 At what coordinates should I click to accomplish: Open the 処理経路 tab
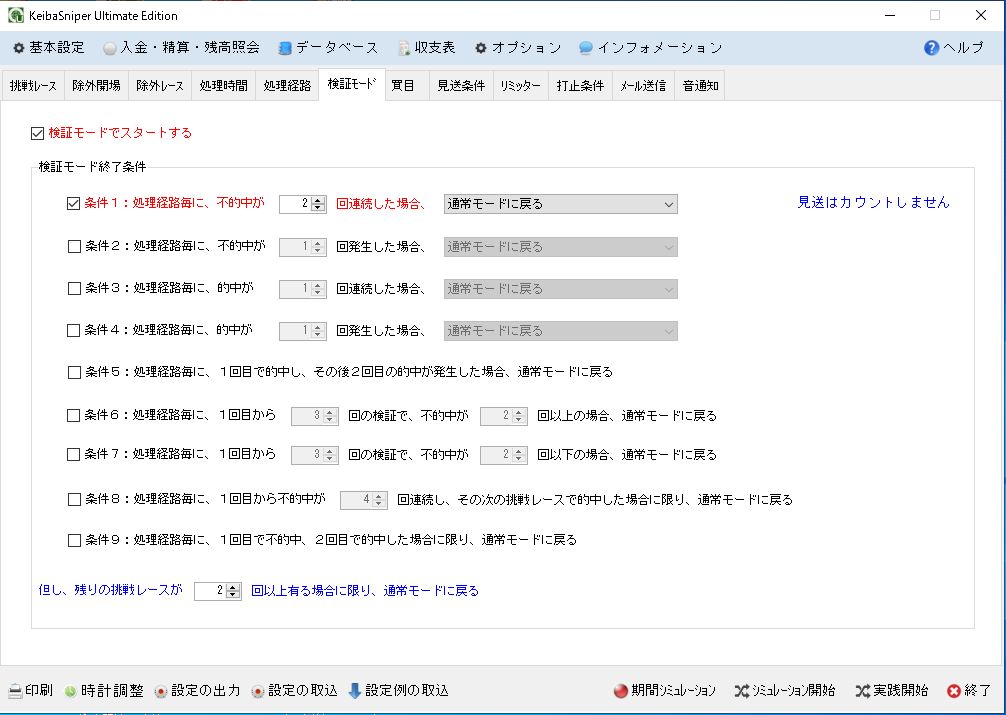pos(287,85)
